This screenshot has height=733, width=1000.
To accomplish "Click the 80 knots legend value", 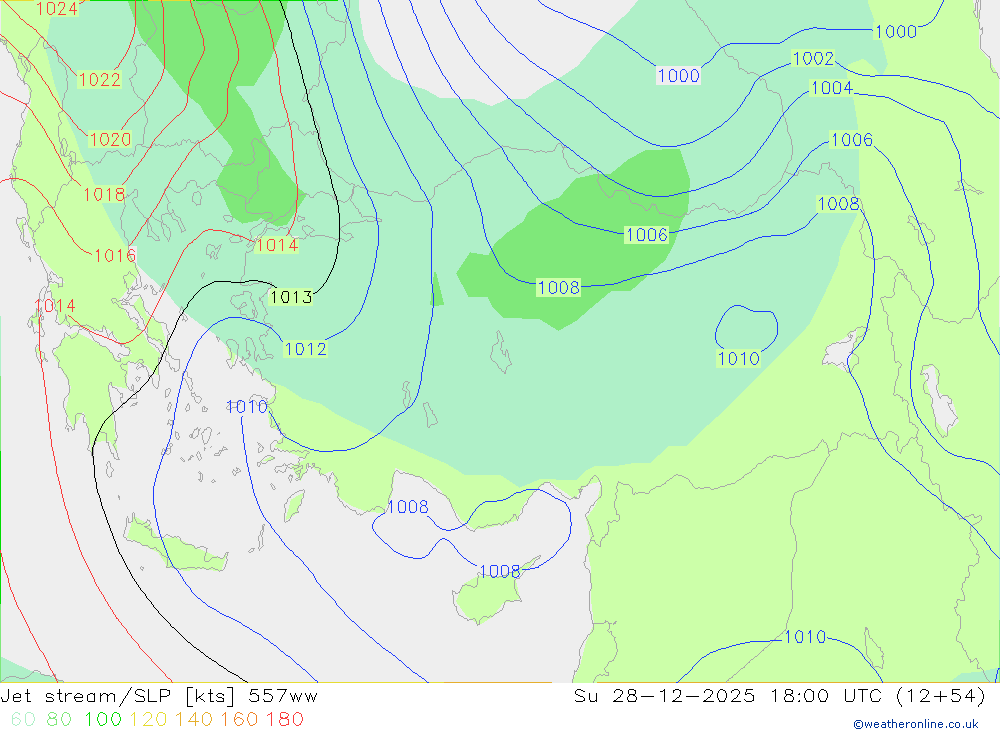I will [59, 720].
